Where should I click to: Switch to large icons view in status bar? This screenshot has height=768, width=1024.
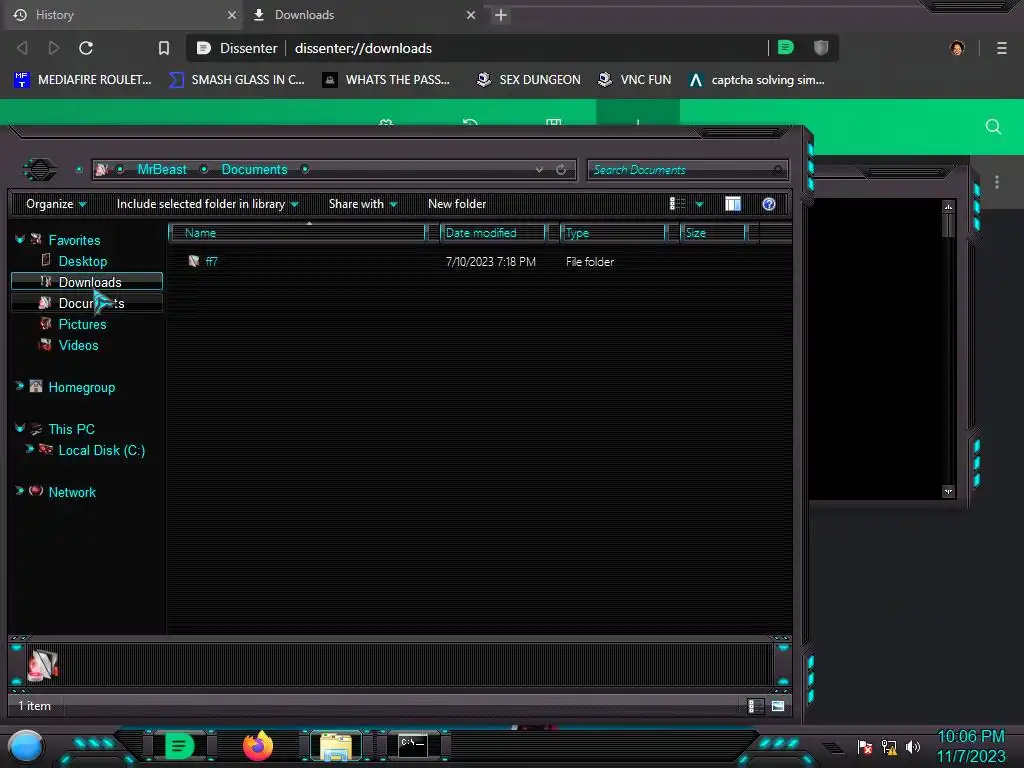coord(778,706)
